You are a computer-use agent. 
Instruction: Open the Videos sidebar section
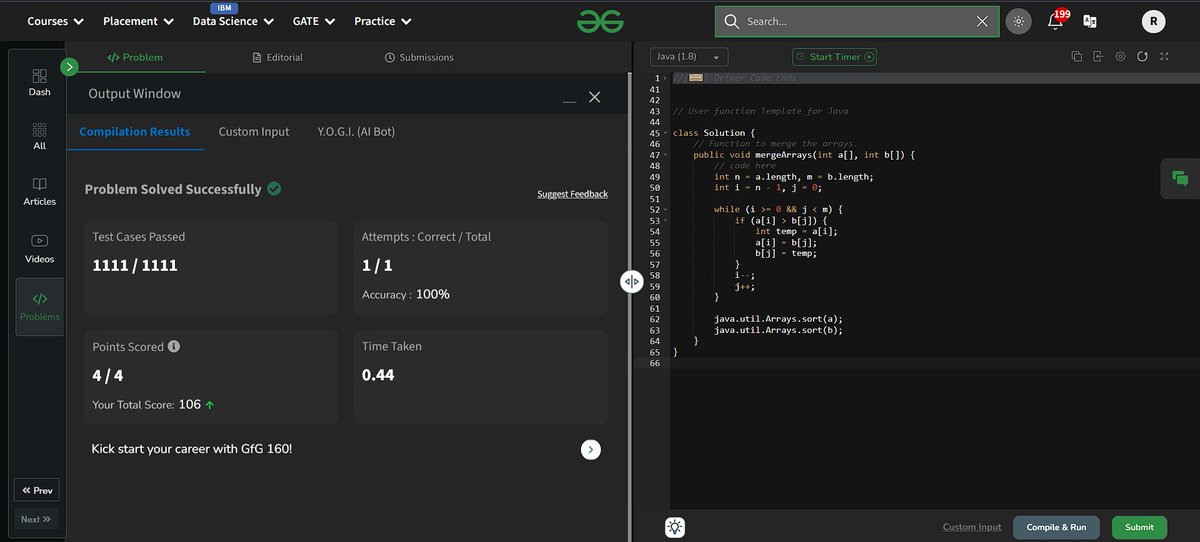point(39,248)
